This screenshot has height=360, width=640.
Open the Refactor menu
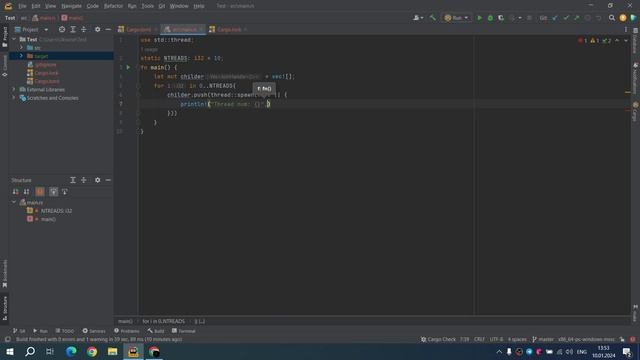[113, 6]
